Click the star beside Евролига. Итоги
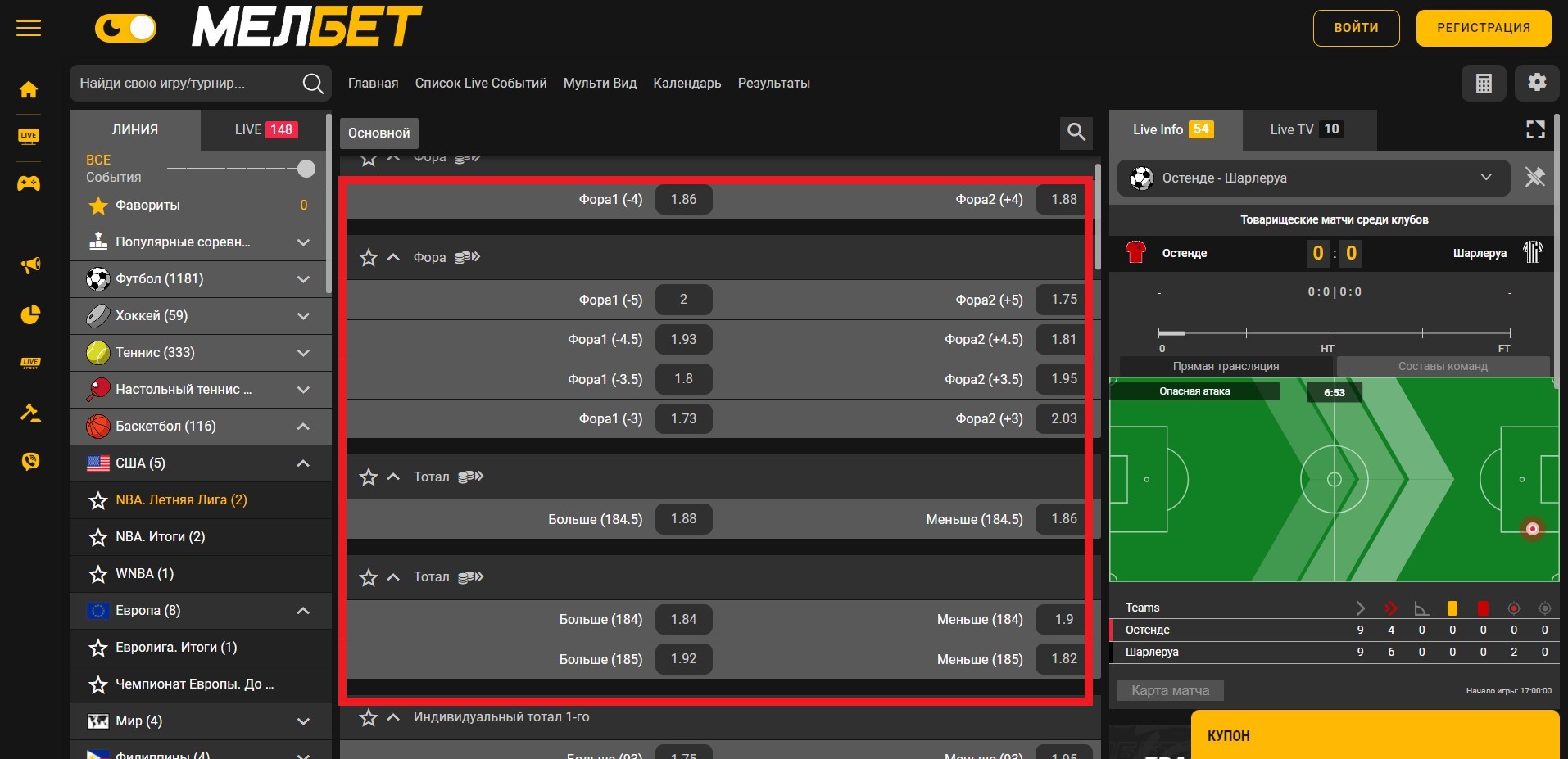 (98, 648)
